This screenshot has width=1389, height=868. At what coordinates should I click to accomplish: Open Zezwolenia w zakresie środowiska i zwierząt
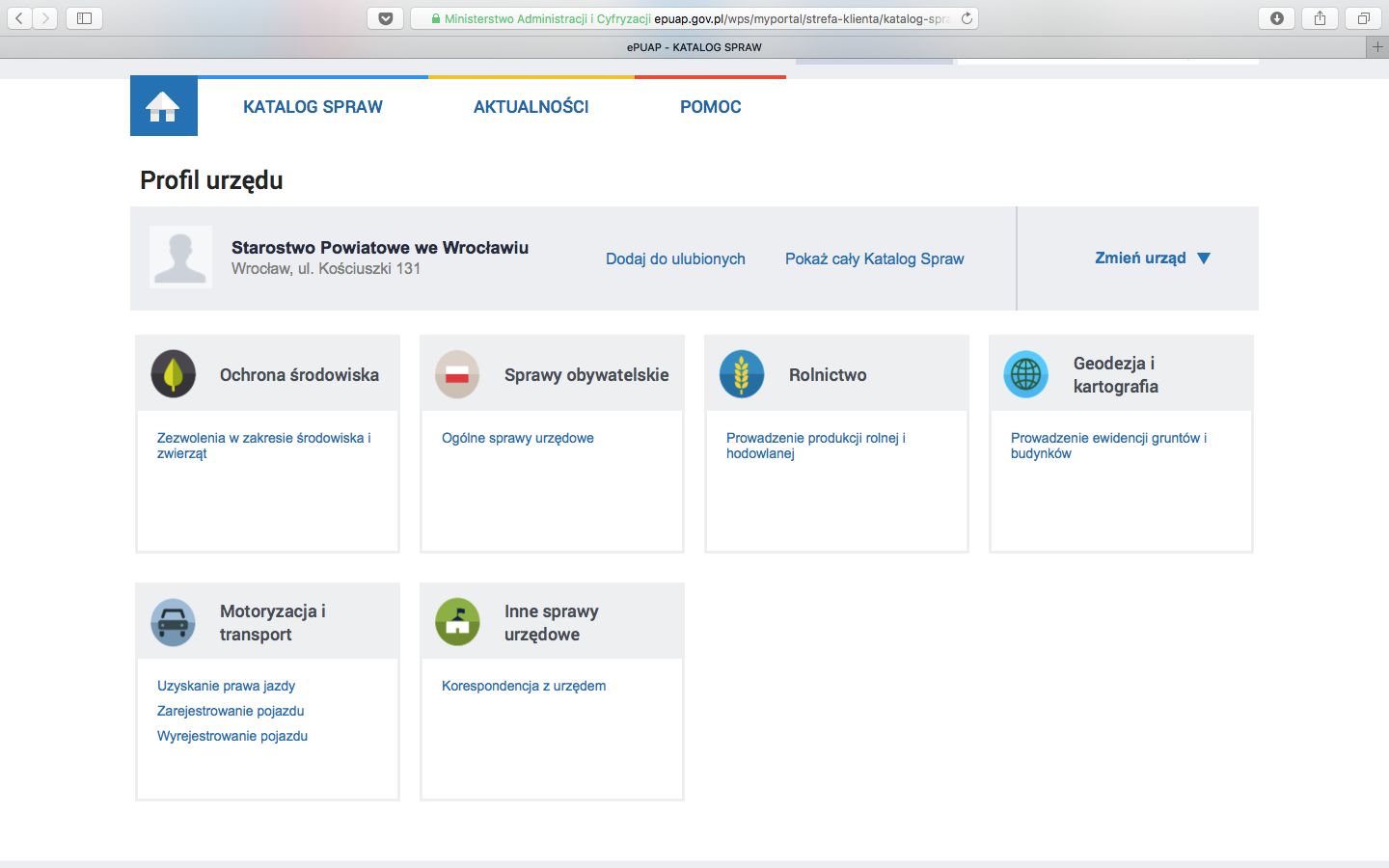coord(264,446)
